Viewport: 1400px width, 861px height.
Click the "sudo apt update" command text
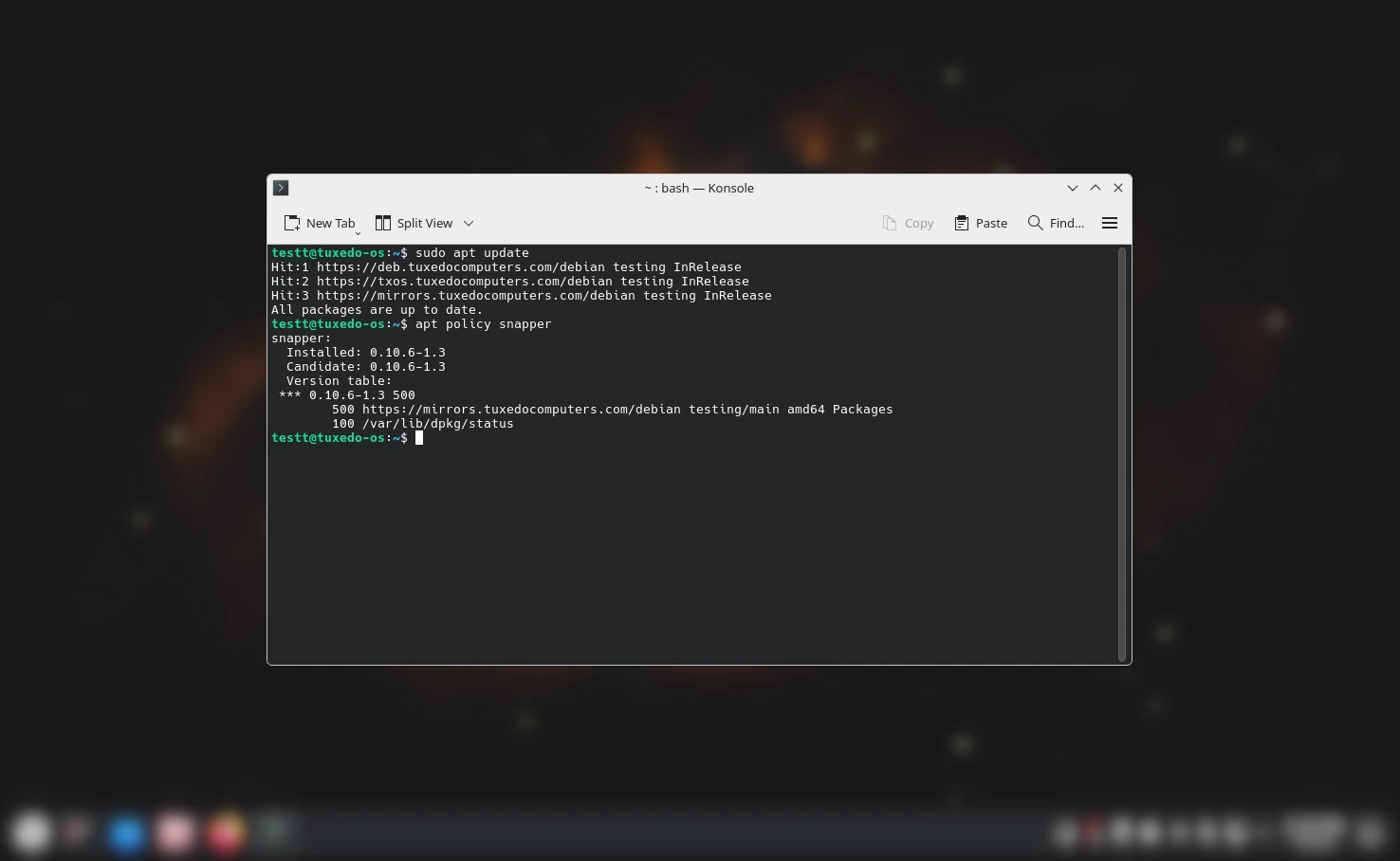(x=472, y=253)
